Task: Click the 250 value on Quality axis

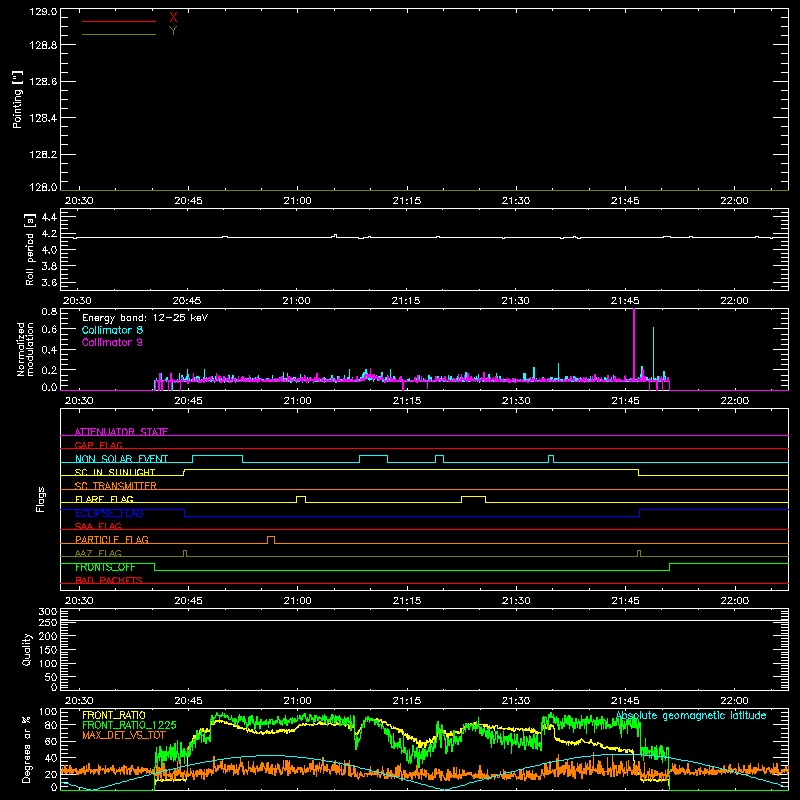Action: click(x=47, y=623)
